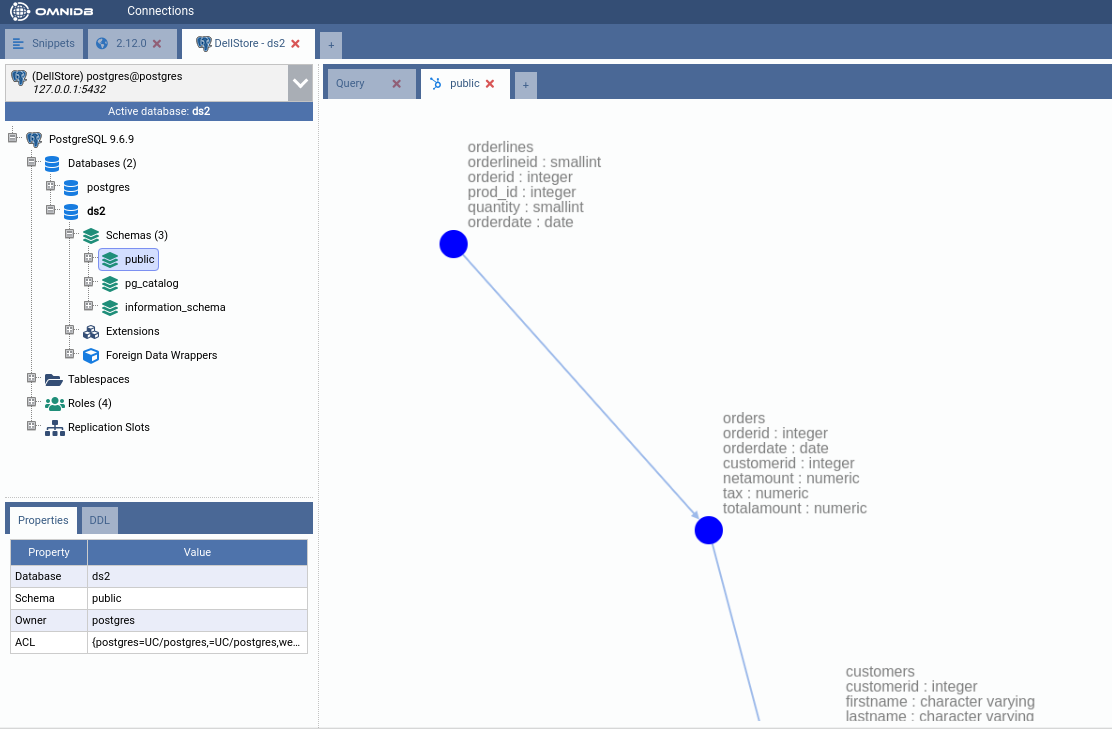The image size is (1112, 729).
Task: Click the Extensions cubes icon
Action: tap(91, 331)
